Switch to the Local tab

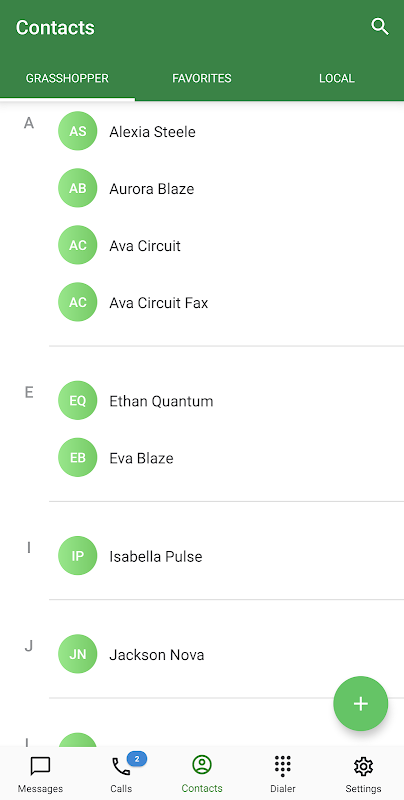pyautogui.click(x=337, y=79)
